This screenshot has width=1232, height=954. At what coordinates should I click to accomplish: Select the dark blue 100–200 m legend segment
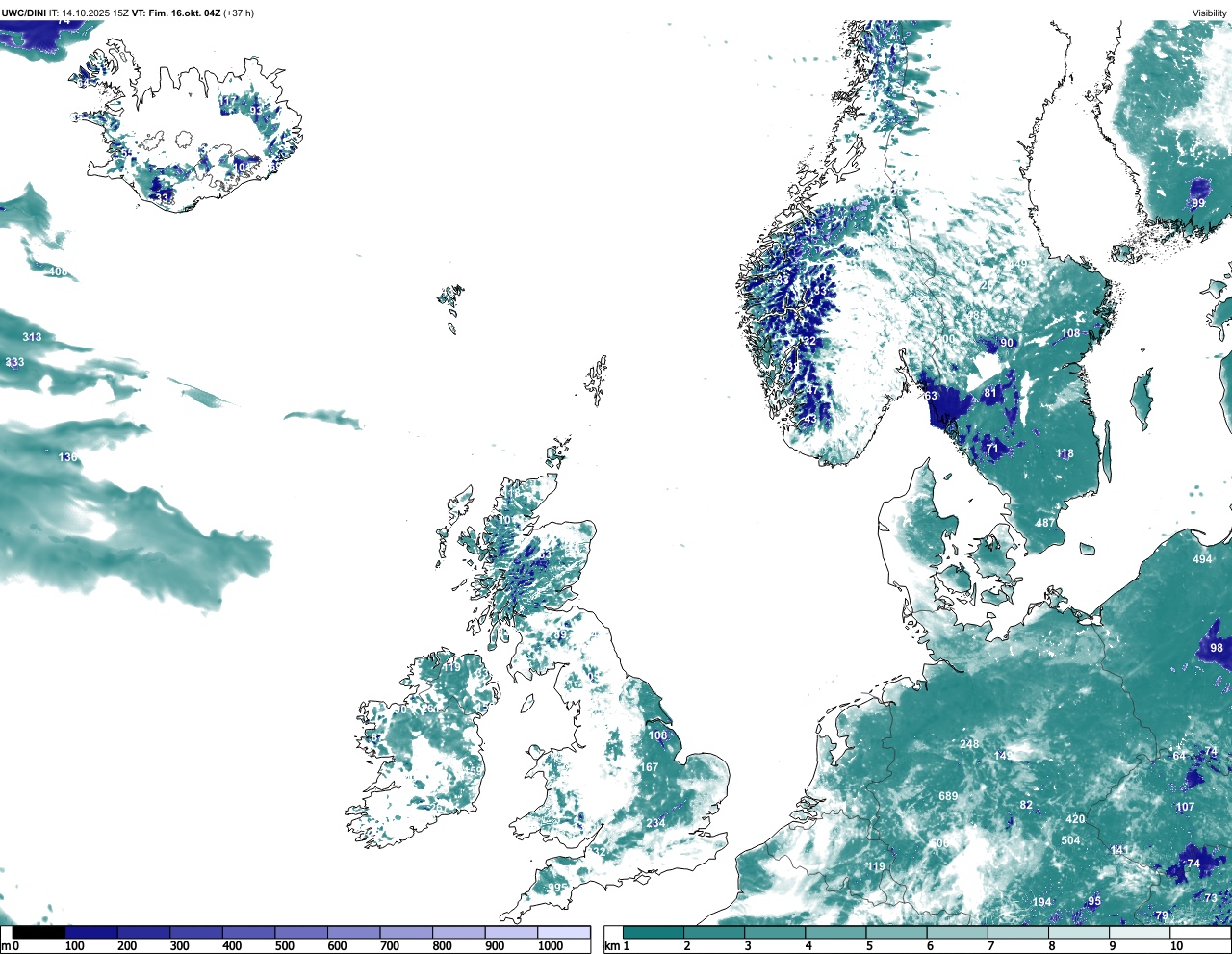pyautogui.click(x=91, y=932)
